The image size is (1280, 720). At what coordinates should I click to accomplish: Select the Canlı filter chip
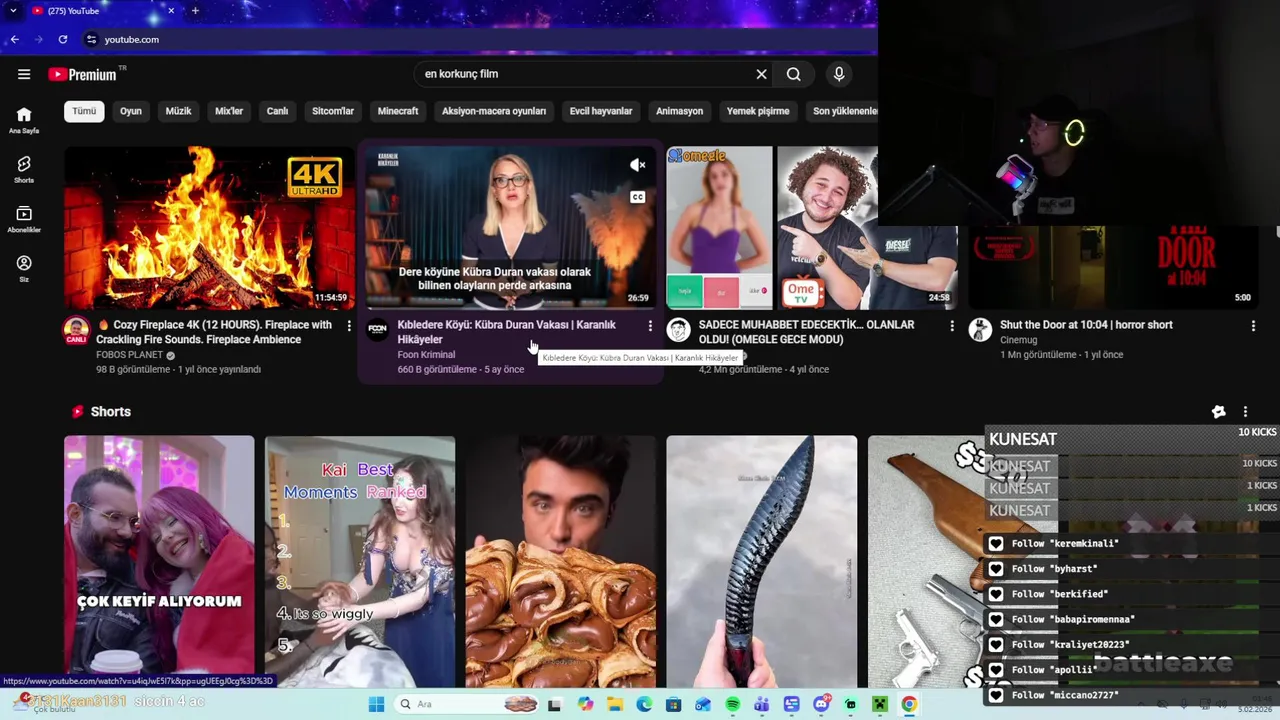tap(277, 111)
